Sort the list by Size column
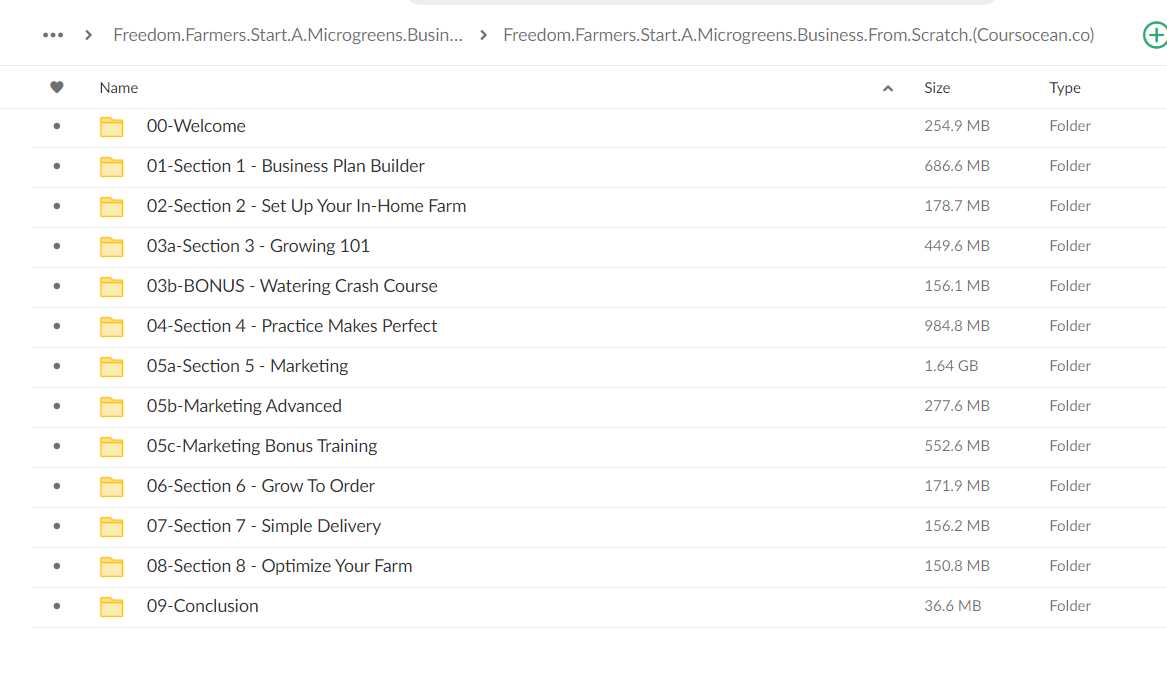 [x=937, y=88]
